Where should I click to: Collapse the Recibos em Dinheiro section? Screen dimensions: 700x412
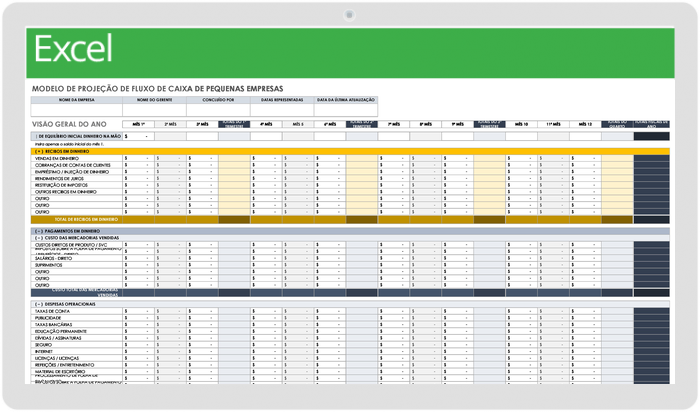click(x=38, y=151)
